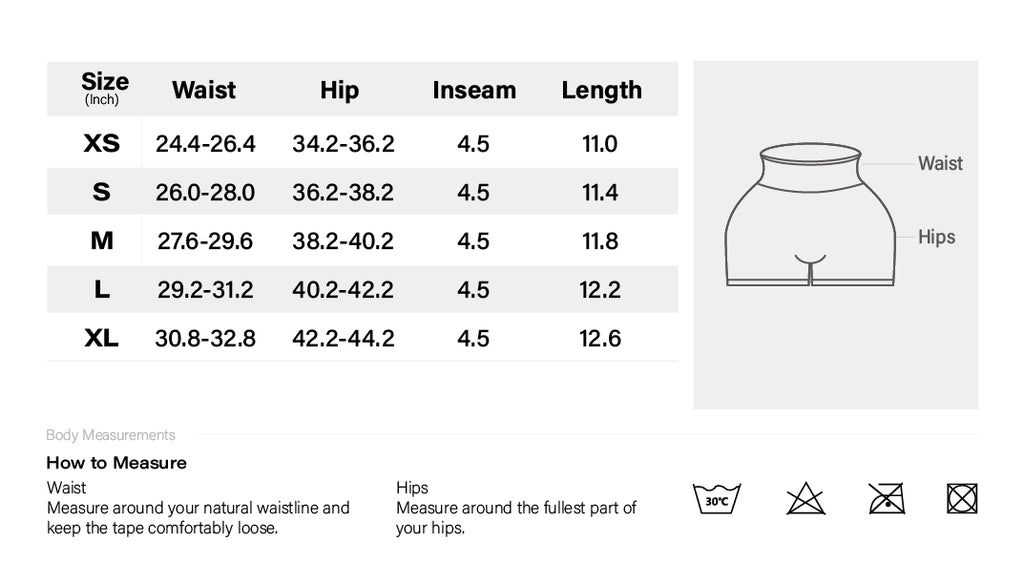Click the do-not-bleach triangle icon
This screenshot has width=1024, height=583.
(805, 498)
